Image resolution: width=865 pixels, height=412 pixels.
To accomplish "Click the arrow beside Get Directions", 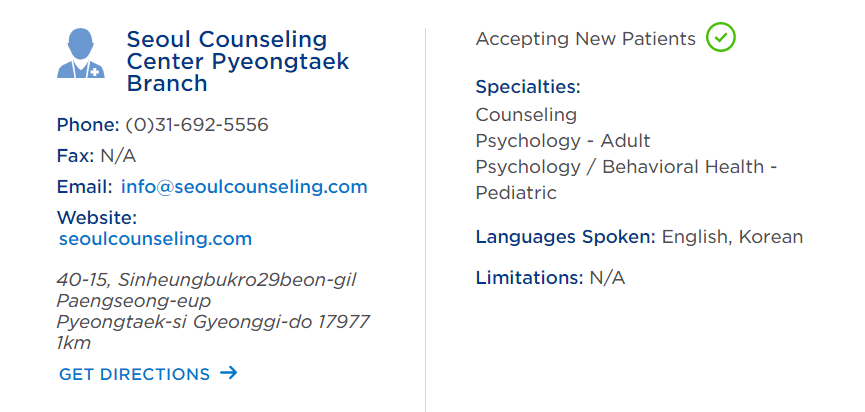I will coord(228,373).
